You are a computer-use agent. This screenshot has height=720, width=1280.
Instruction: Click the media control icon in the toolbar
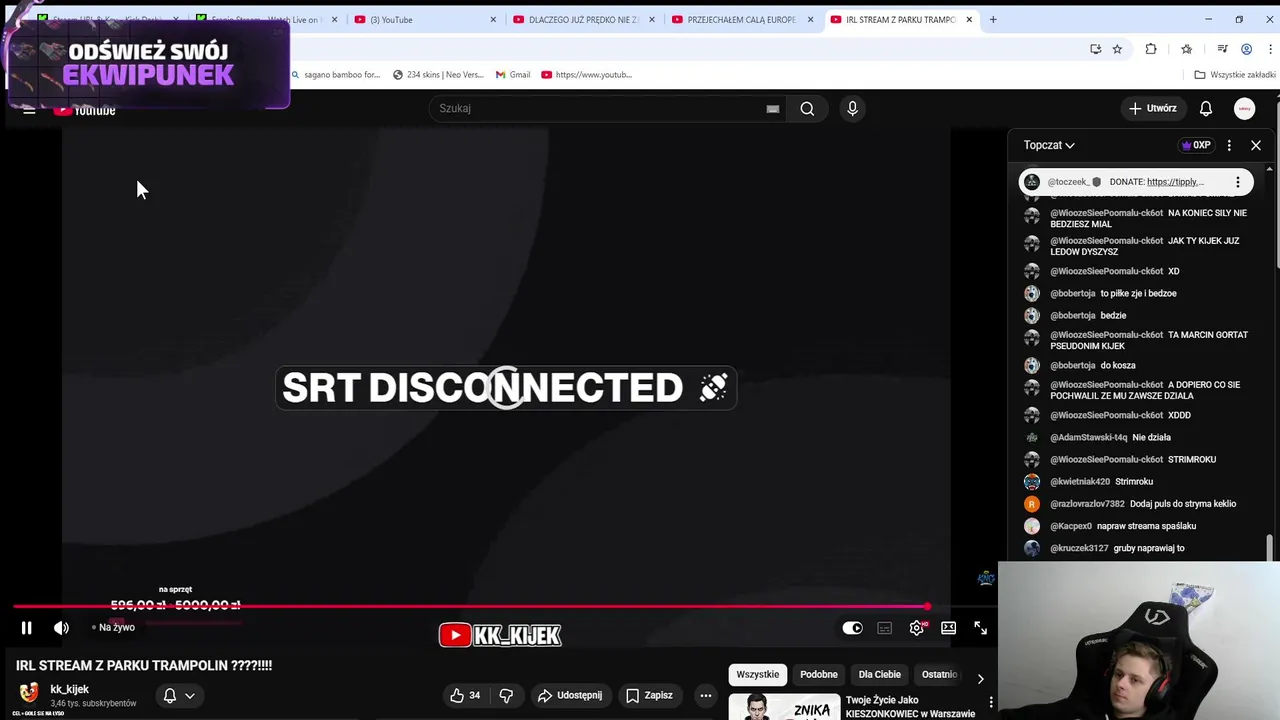1222,49
